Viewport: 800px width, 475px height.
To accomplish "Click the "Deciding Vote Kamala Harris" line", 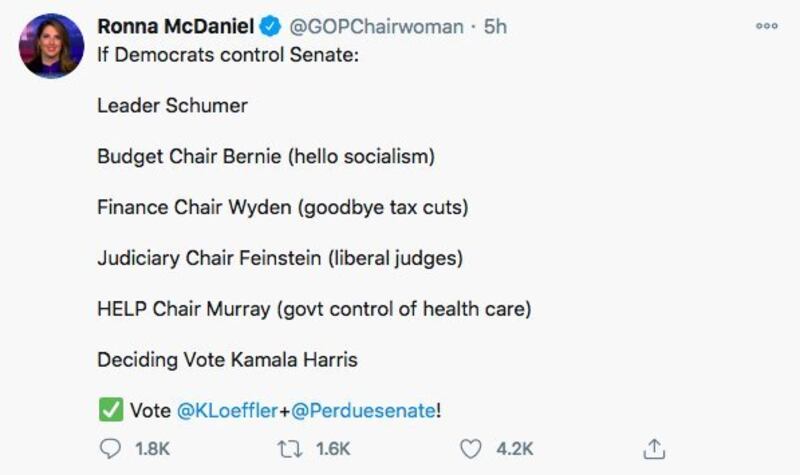I will (x=226, y=359).
